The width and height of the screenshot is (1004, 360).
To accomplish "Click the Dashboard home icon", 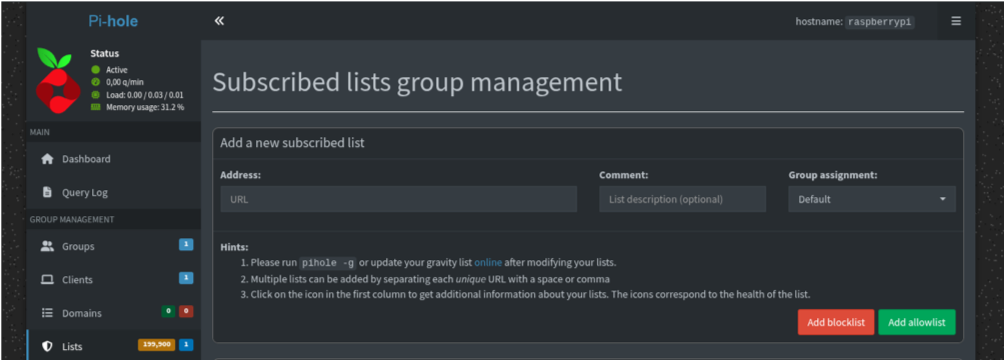I will click(x=47, y=159).
